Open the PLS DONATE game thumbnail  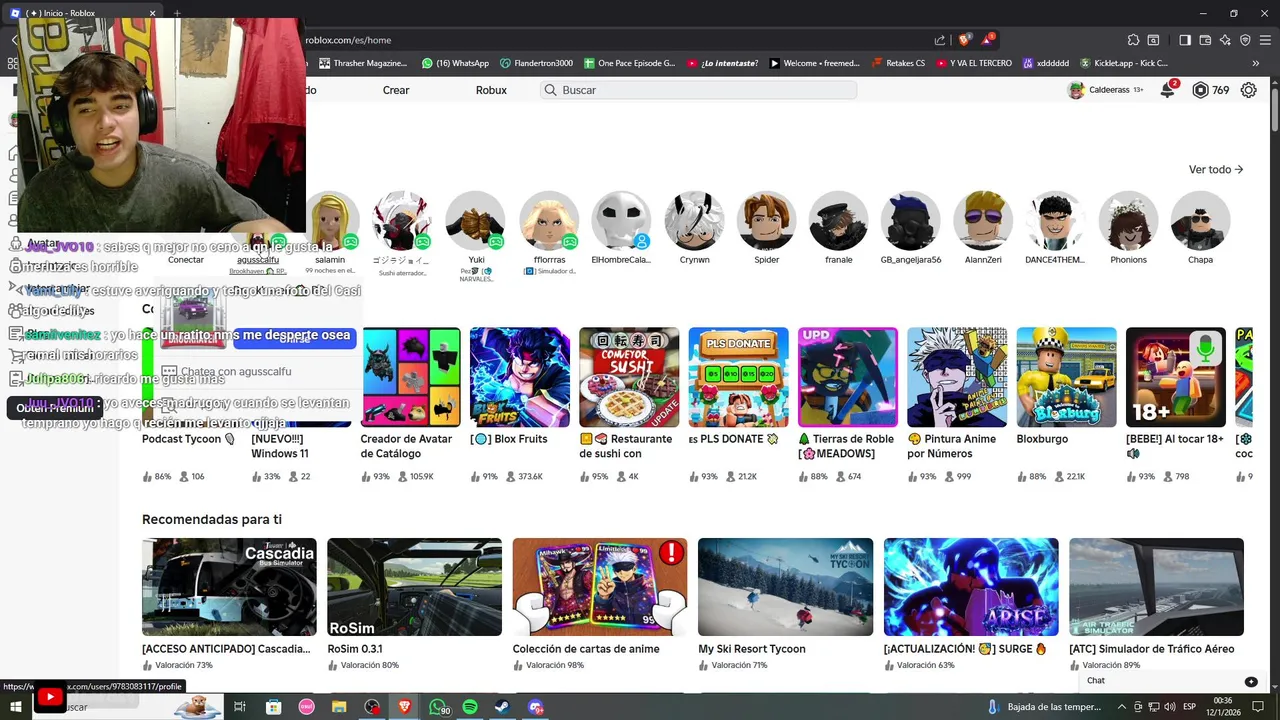(x=738, y=378)
